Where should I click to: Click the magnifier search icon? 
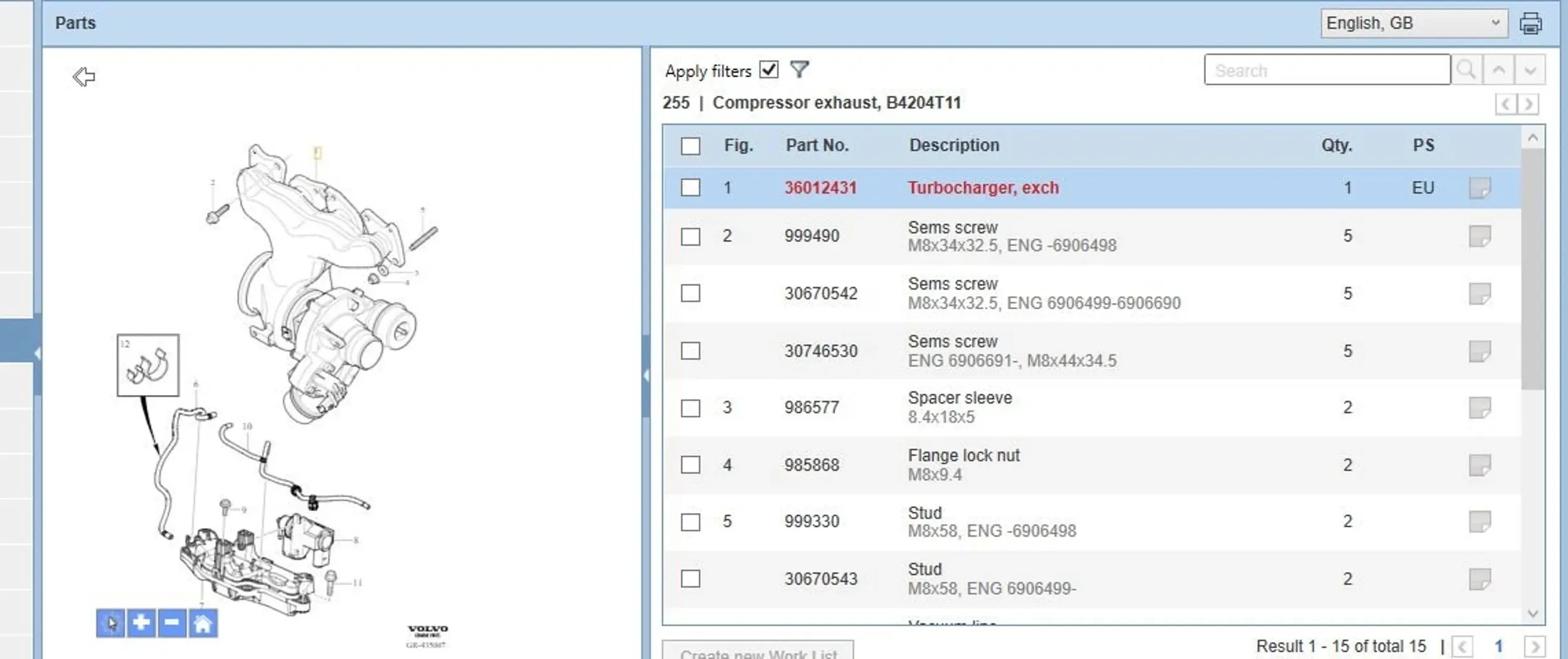tap(1466, 70)
